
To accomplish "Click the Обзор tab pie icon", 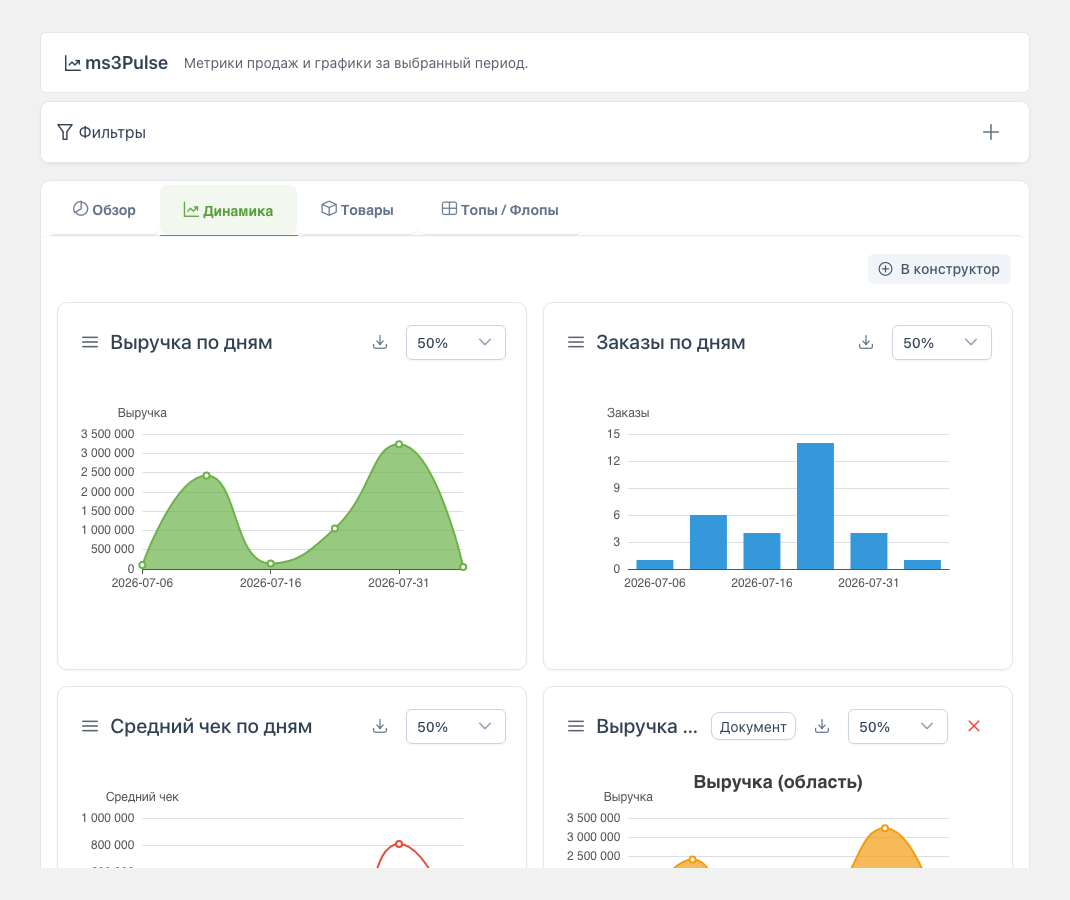I will pos(81,209).
